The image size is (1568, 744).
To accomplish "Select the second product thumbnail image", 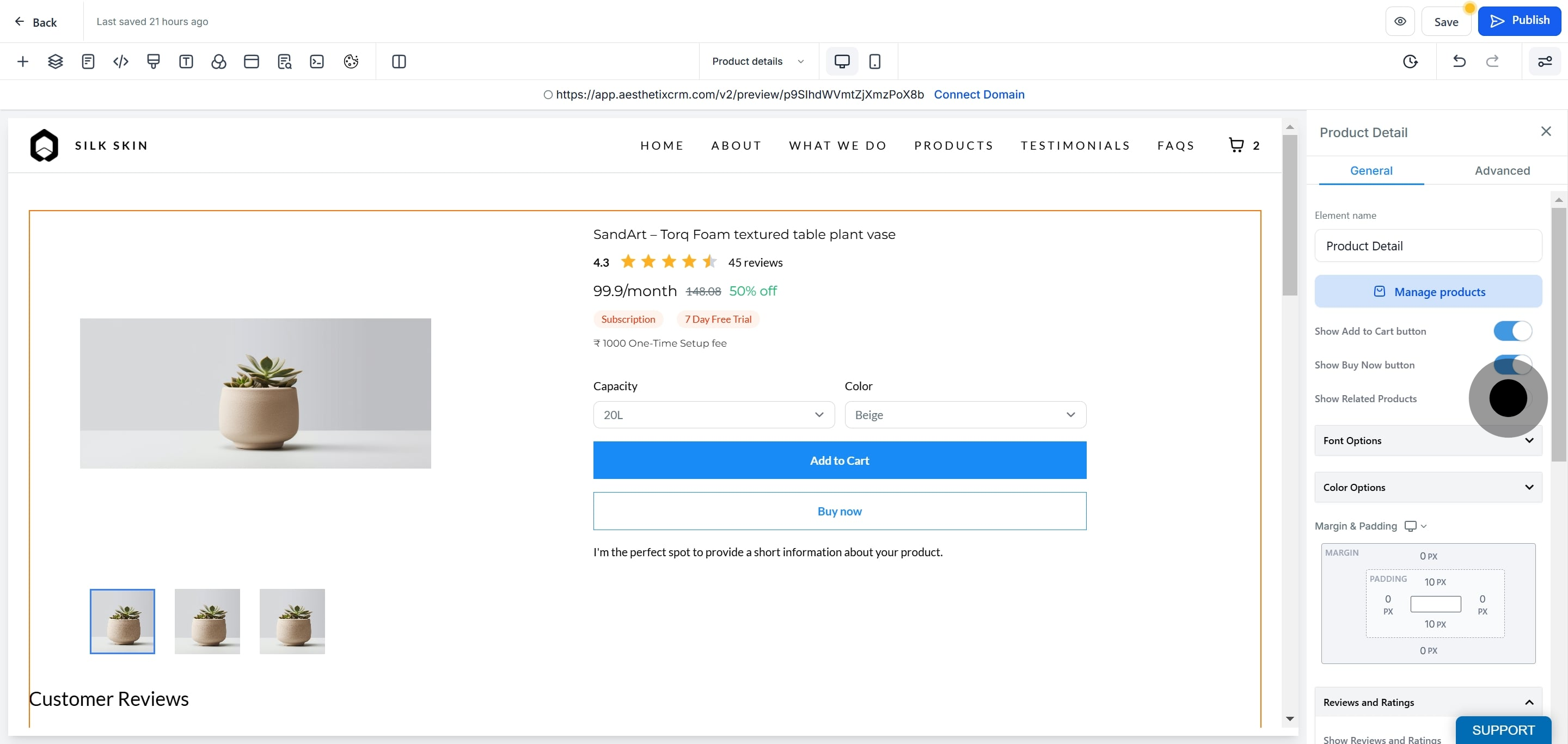I will [x=207, y=622].
